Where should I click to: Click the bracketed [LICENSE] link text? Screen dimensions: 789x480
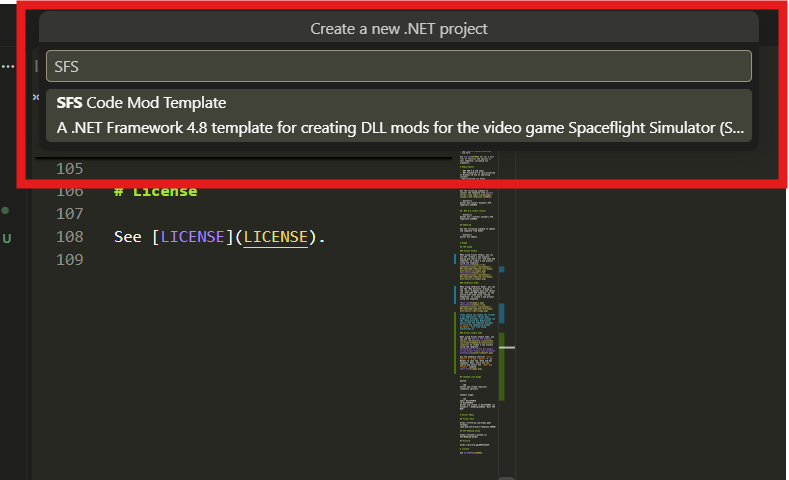pyautogui.click(x=193, y=237)
